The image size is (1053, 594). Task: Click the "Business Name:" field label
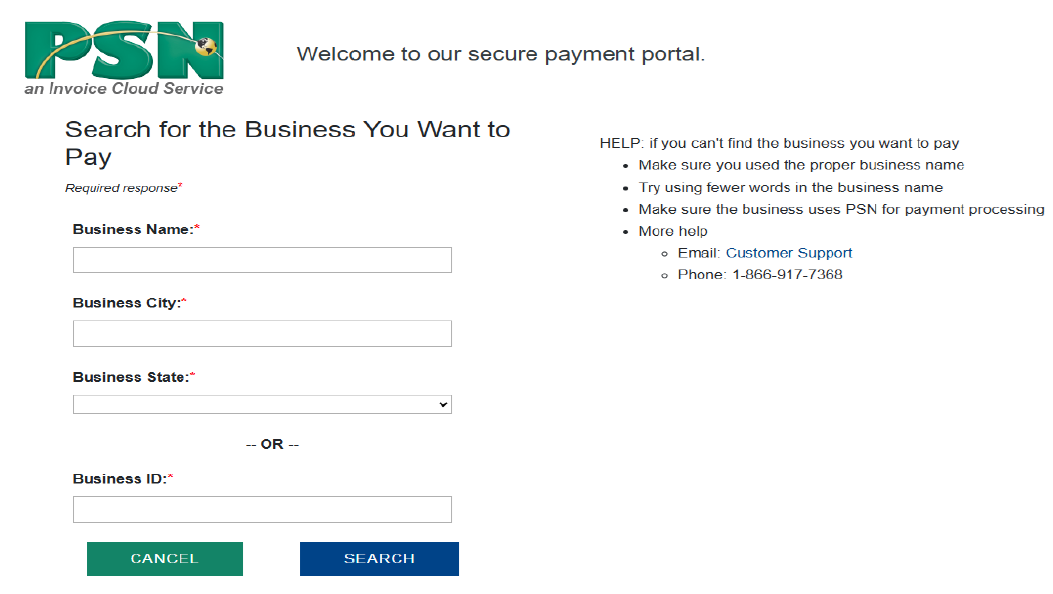pyautogui.click(x=133, y=229)
